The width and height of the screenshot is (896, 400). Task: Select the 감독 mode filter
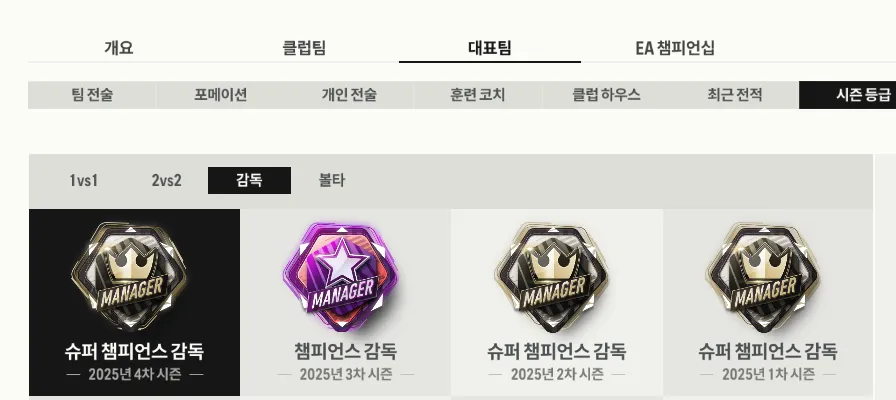pos(249,181)
